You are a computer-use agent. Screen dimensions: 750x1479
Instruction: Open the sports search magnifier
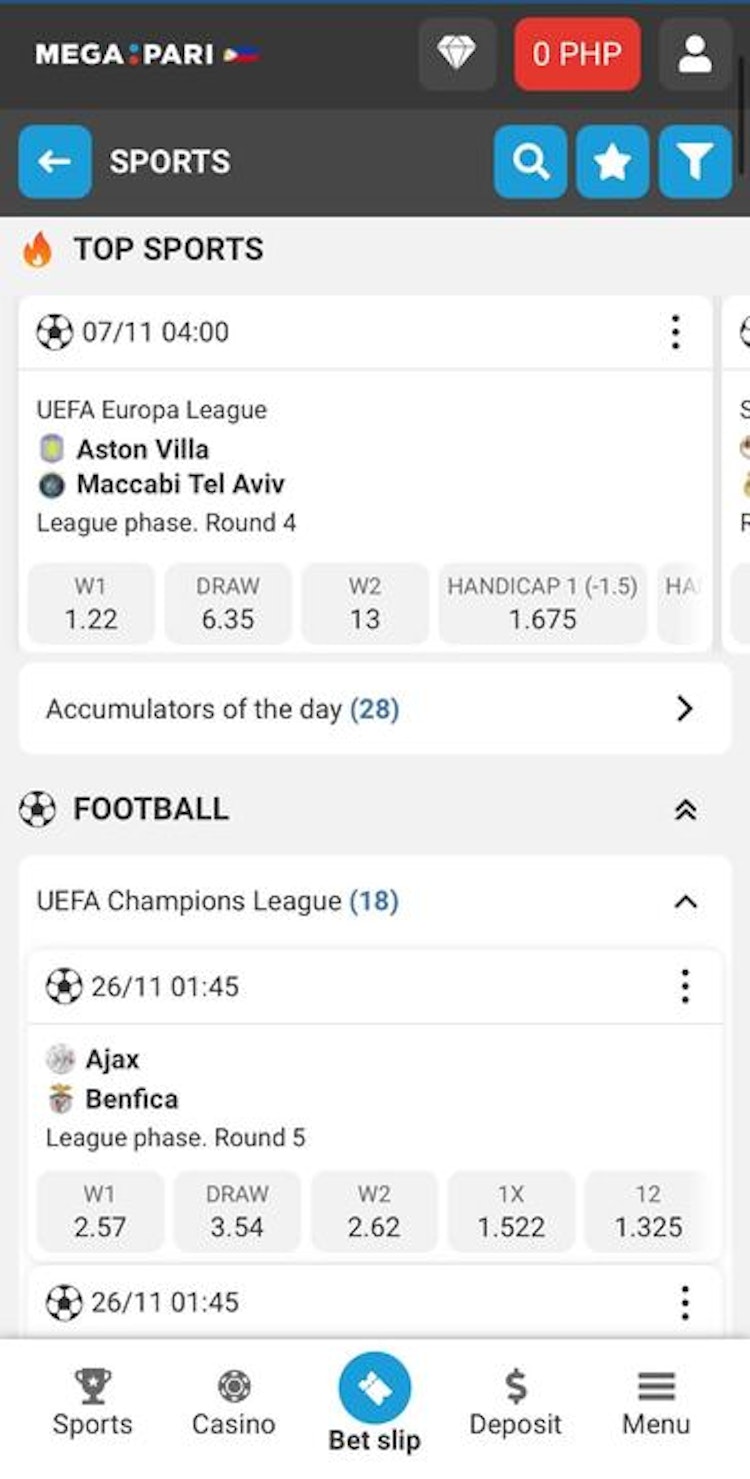click(x=530, y=162)
